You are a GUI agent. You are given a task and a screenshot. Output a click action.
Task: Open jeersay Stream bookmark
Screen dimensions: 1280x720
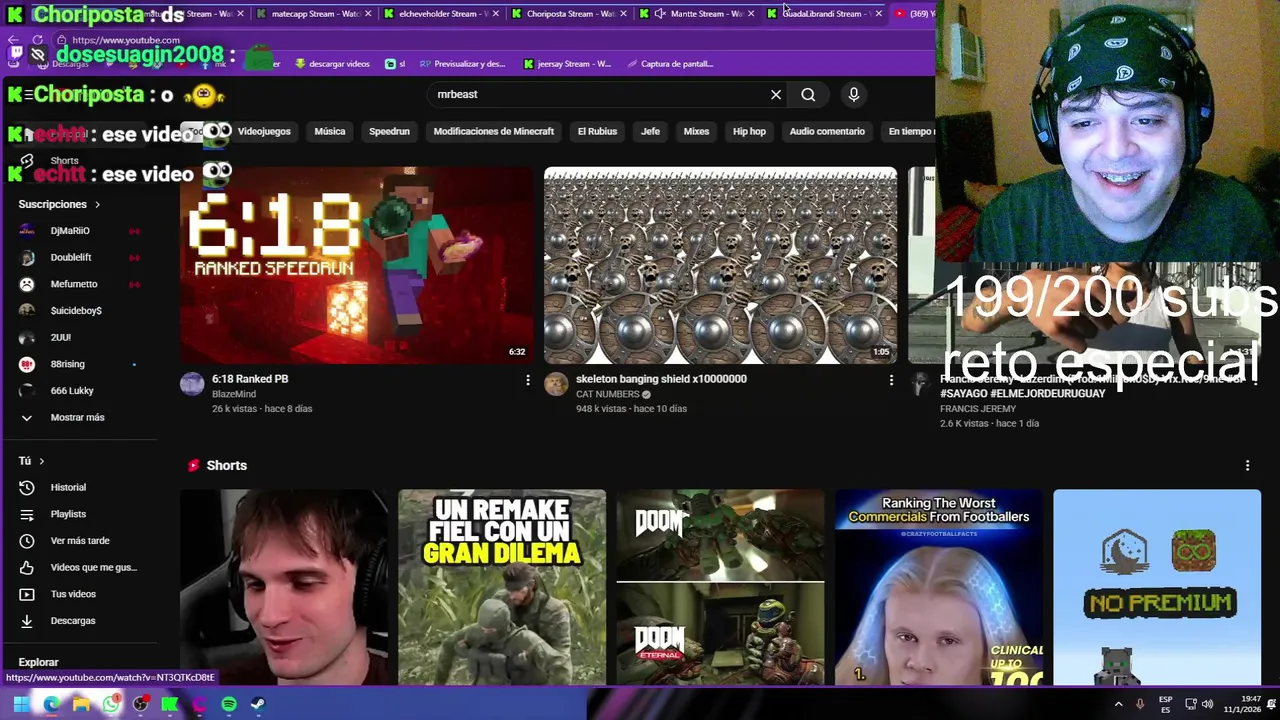point(567,64)
